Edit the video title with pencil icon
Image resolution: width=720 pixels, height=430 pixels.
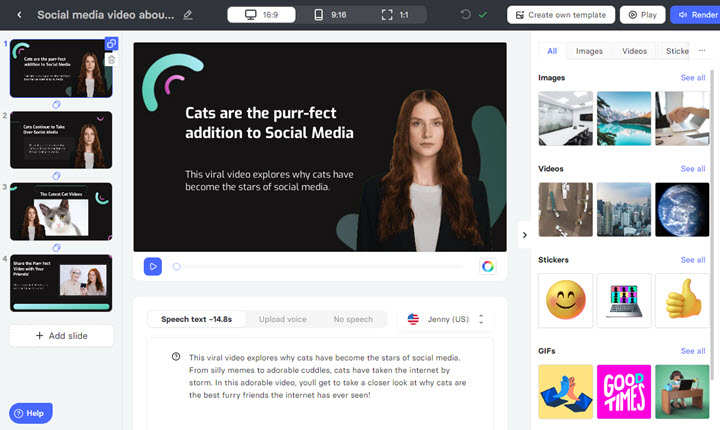(x=188, y=15)
